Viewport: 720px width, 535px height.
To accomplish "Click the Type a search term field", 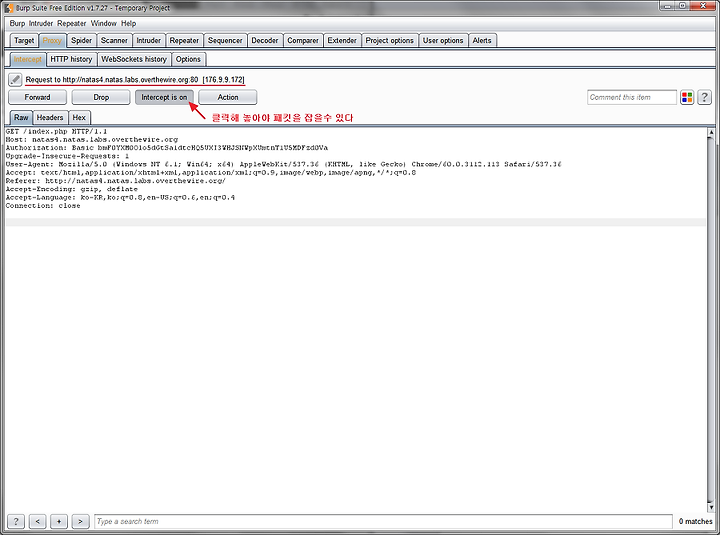I will (x=383, y=521).
